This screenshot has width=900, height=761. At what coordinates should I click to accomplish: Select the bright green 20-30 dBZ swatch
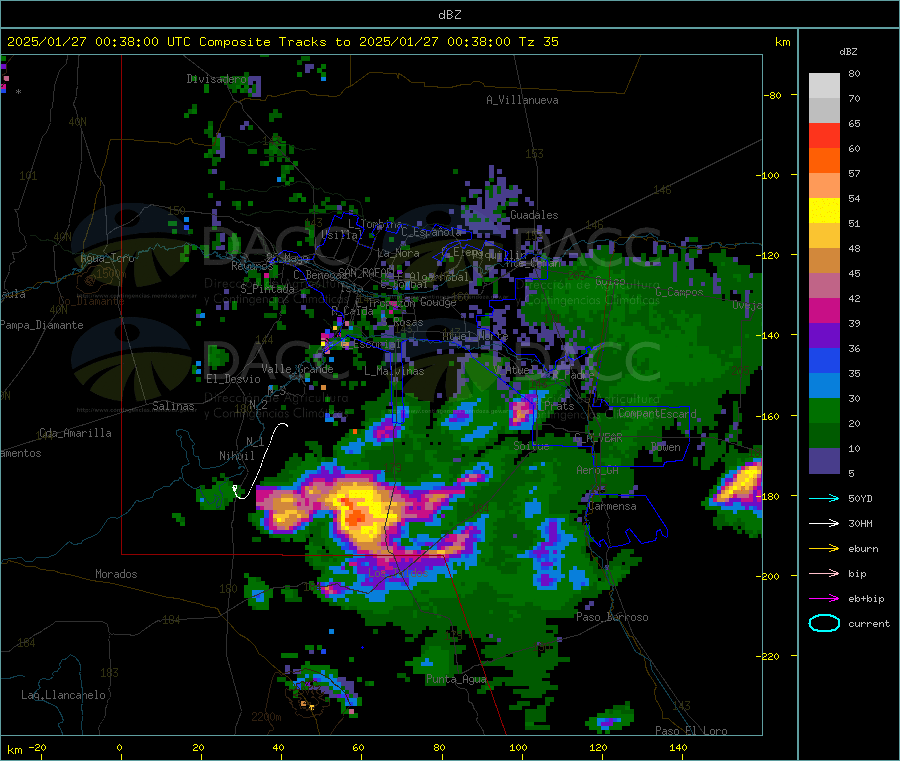tap(824, 410)
